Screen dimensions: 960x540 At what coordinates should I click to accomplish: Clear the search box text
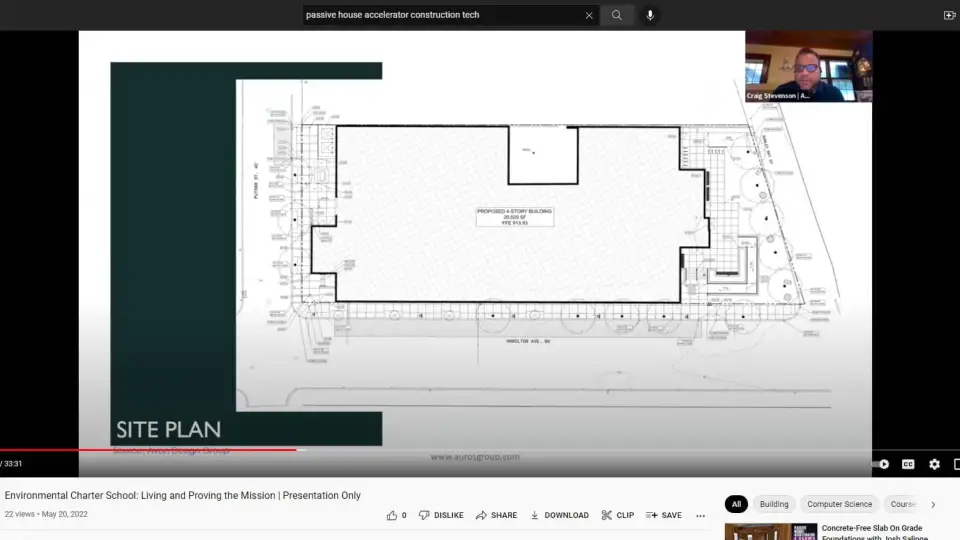pos(589,15)
